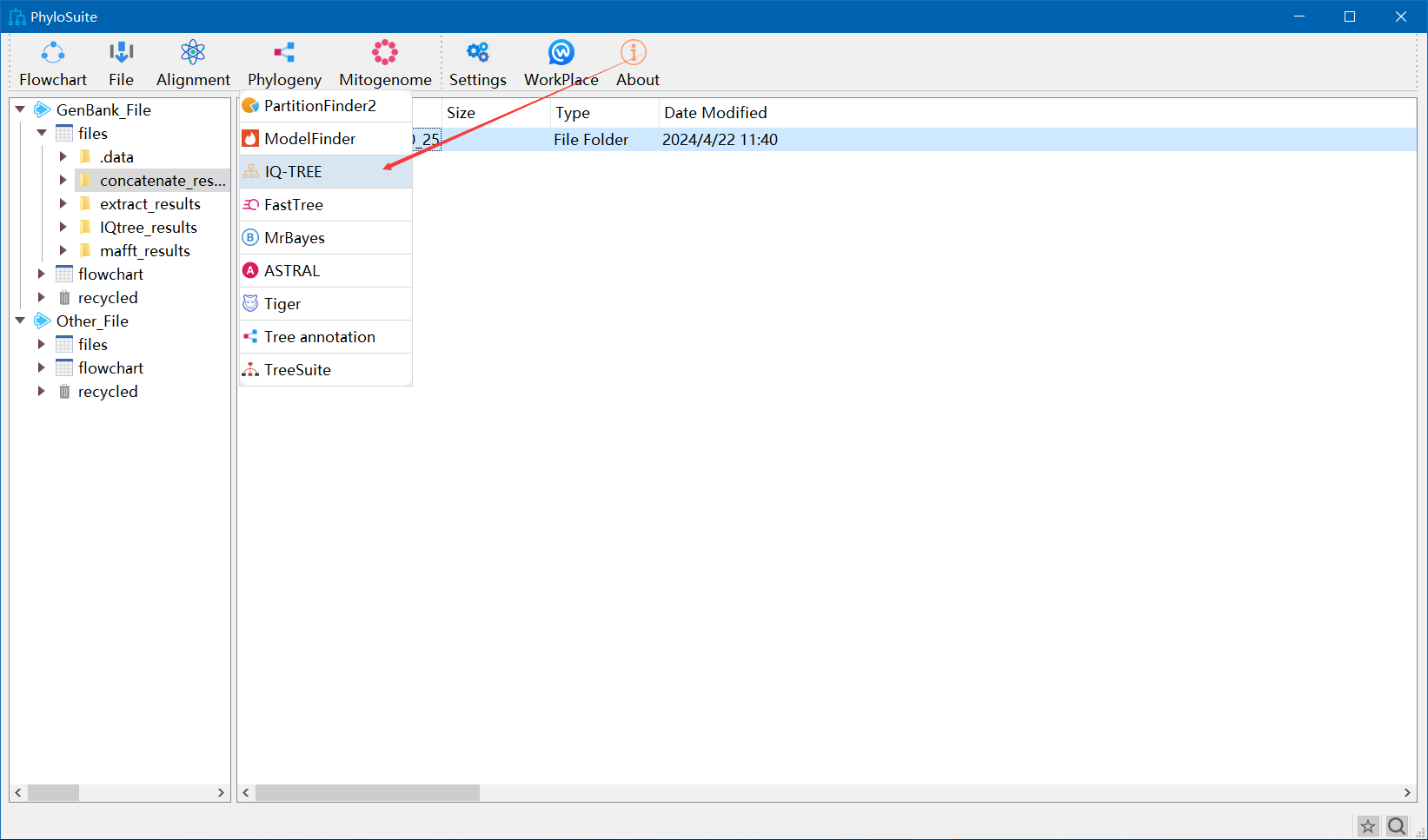Click the recycled trash icon under GenBank_File

(x=64, y=298)
